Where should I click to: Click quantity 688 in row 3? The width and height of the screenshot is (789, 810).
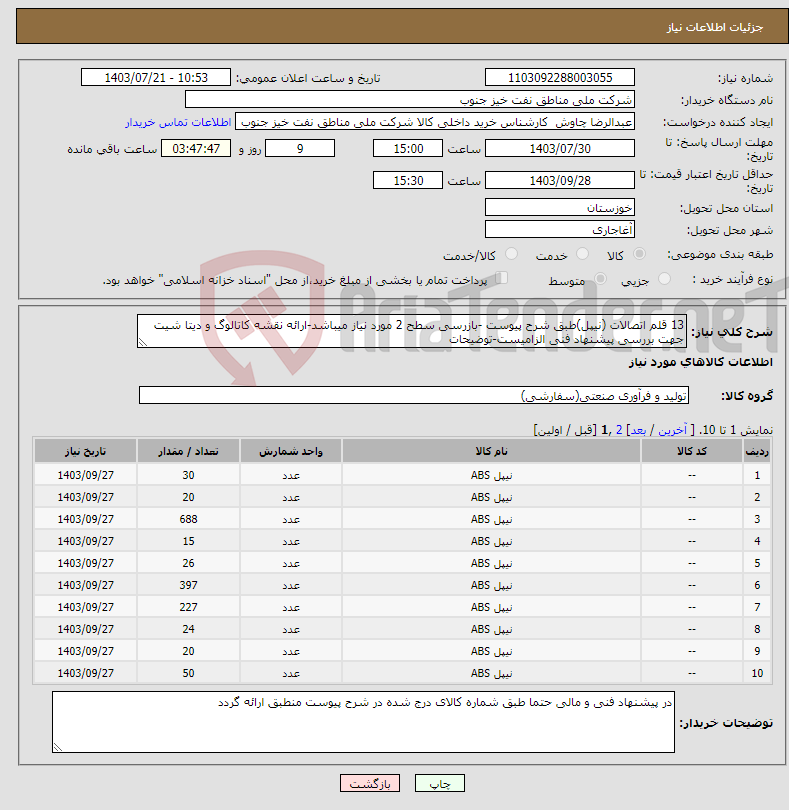[x=188, y=519]
